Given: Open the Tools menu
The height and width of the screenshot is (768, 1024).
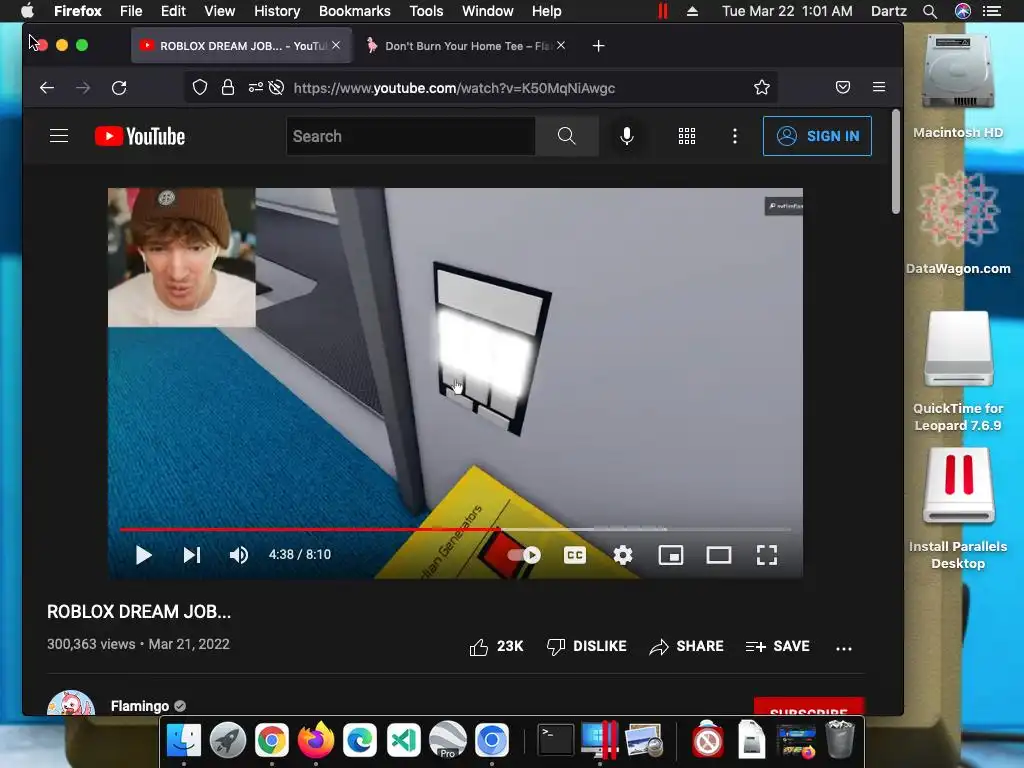Looking at the screenshot, I should tap(426, 11).
